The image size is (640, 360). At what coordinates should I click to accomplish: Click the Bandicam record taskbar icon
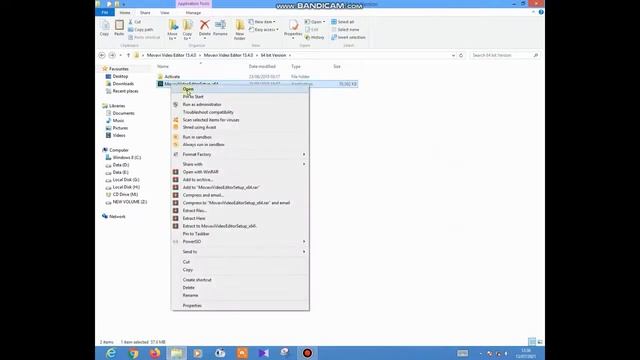click(x=307, y=353)
